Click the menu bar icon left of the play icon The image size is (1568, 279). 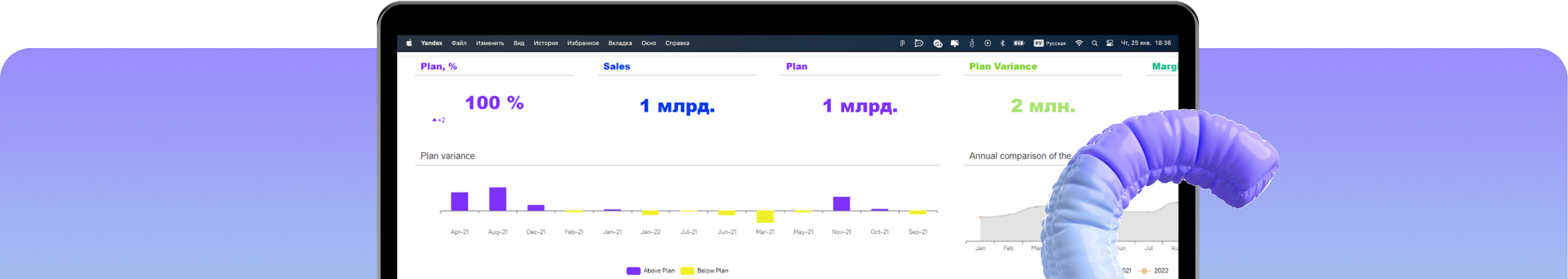point(971,43)
